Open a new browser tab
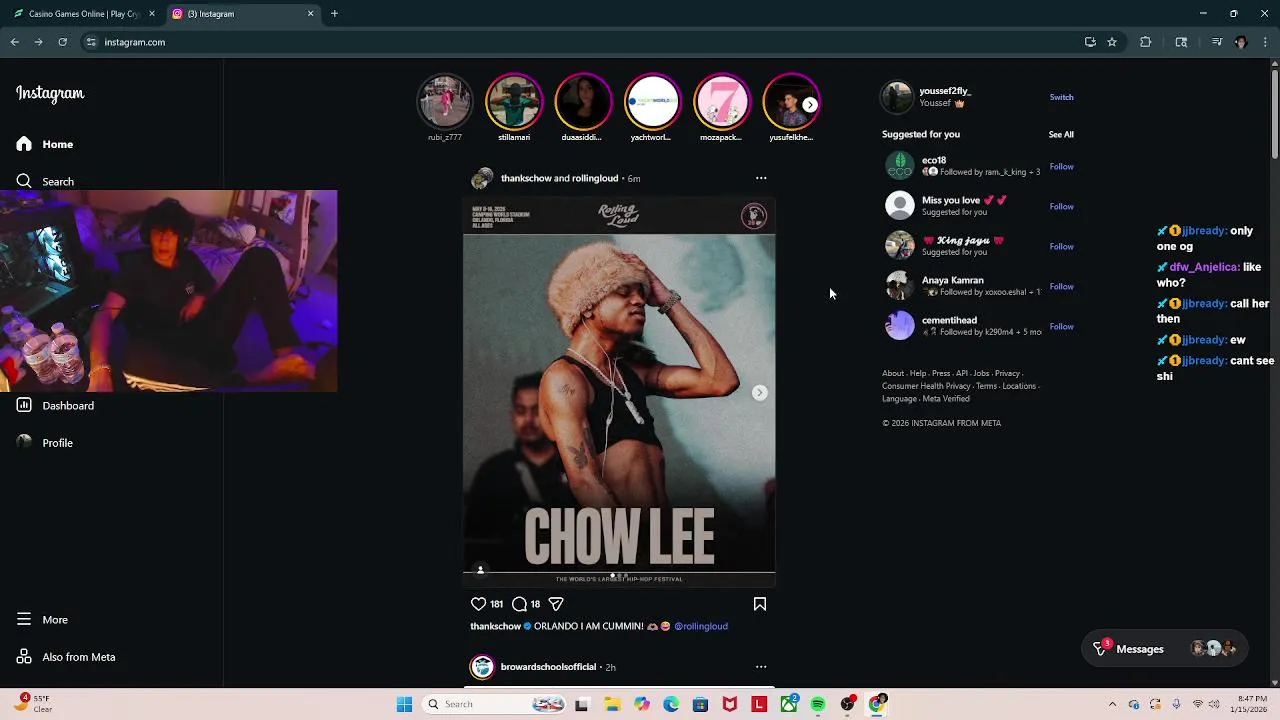 [x=334, y=14]
